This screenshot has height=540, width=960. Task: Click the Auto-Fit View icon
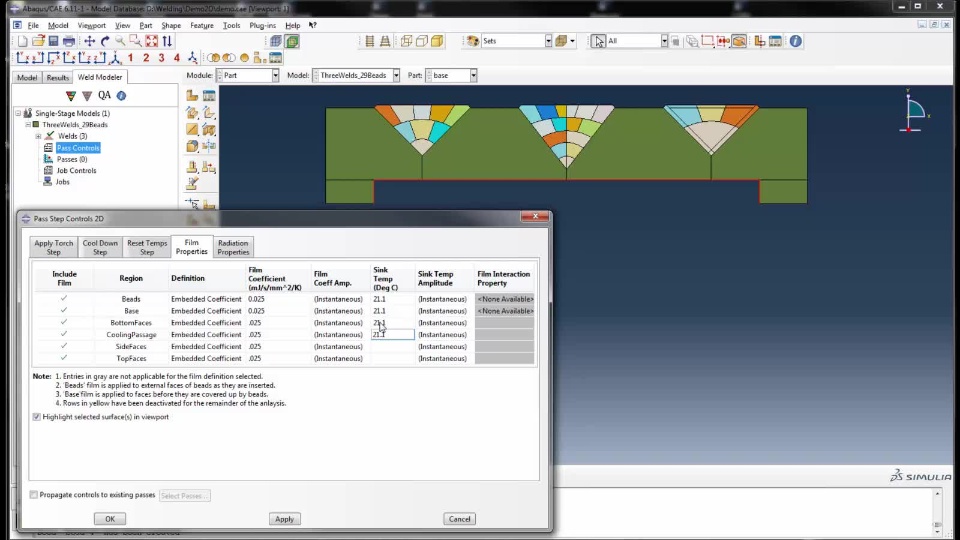[151, 41]
